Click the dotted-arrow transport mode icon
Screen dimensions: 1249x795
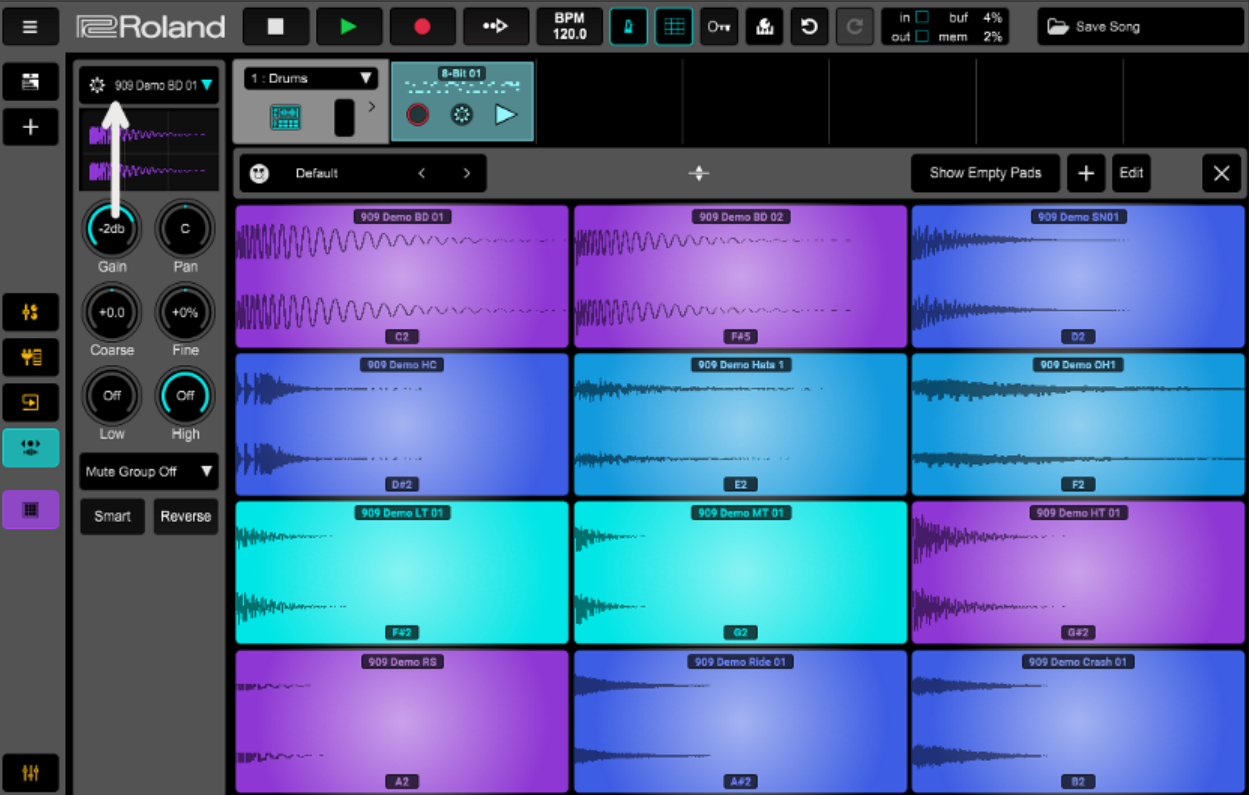[x=495, y=27]
